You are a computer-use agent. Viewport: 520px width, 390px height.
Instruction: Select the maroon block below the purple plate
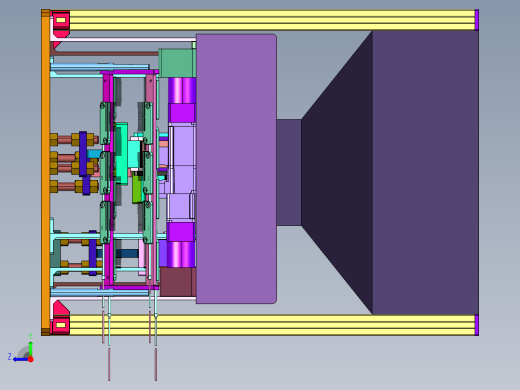point(178,282)
